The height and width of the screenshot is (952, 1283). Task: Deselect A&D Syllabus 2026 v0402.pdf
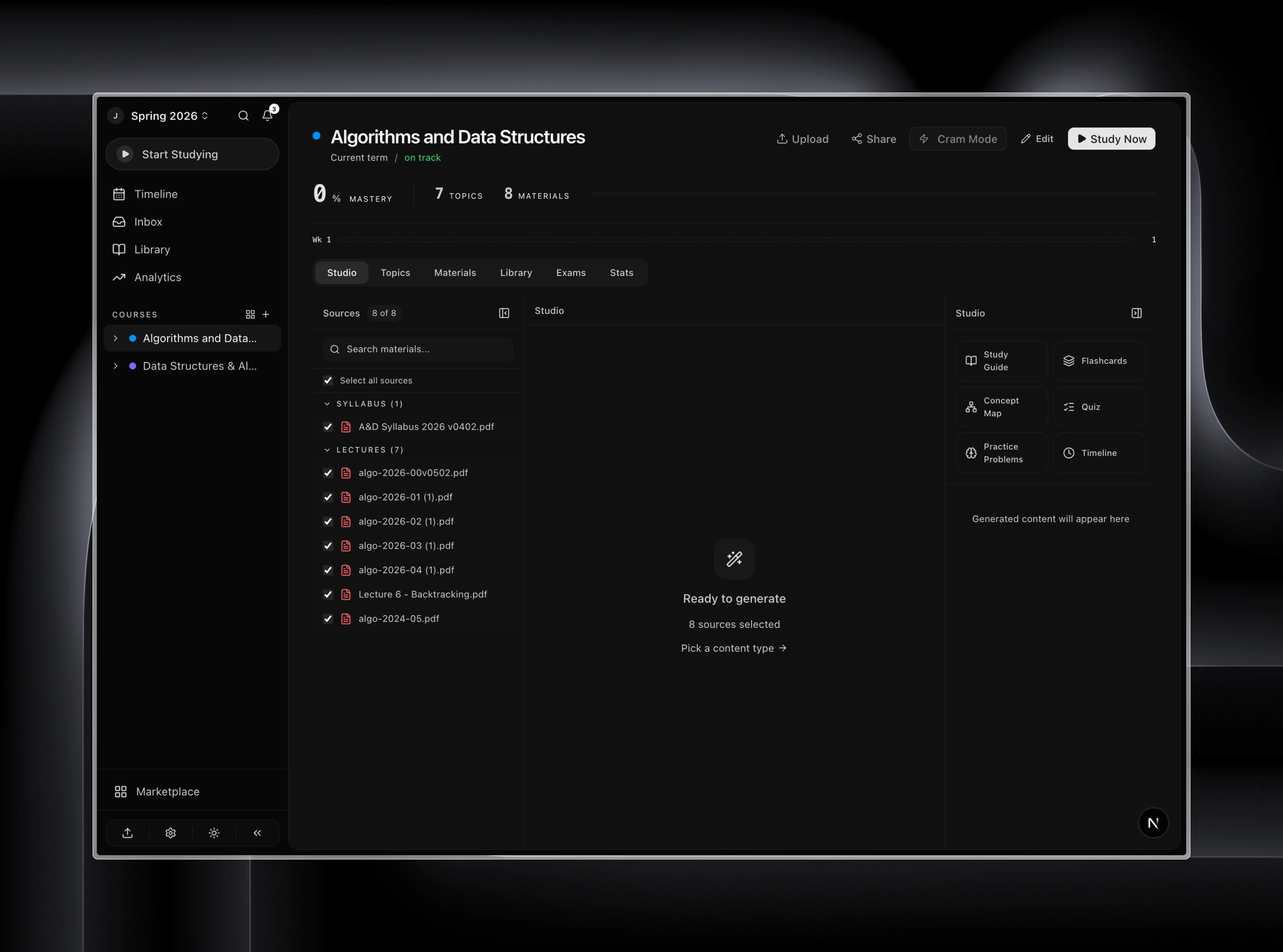coord(328,427)
